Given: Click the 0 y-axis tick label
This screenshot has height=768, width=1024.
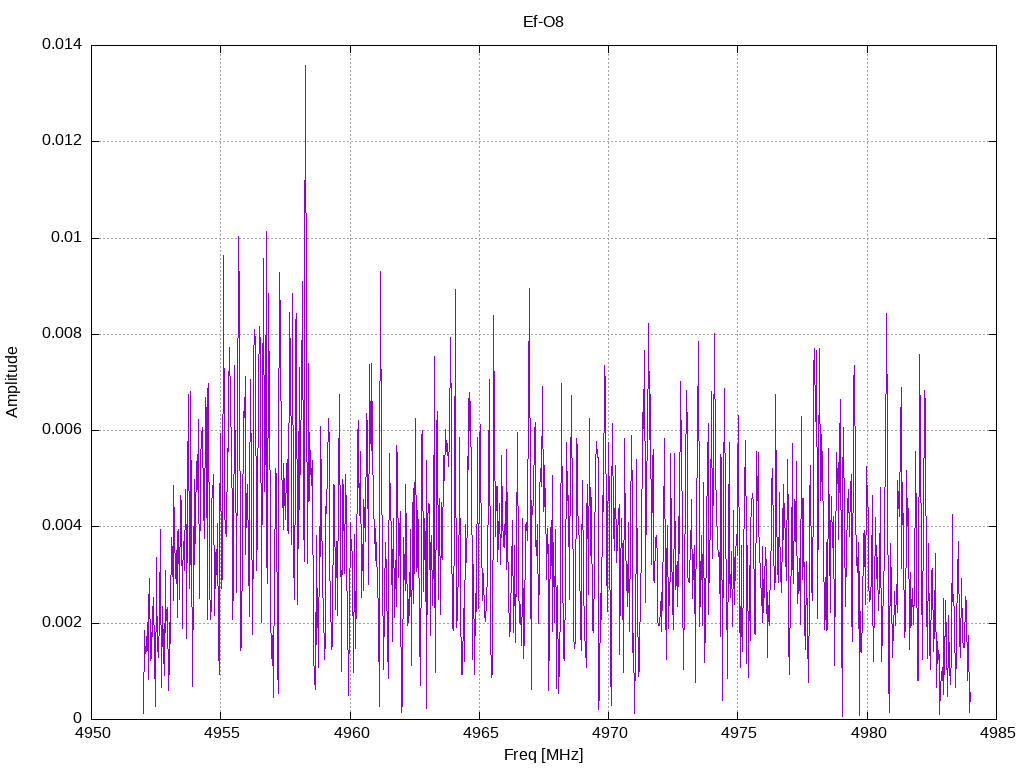Looking at the screenshot, I should pyautogui.click(x=78, y=718).
